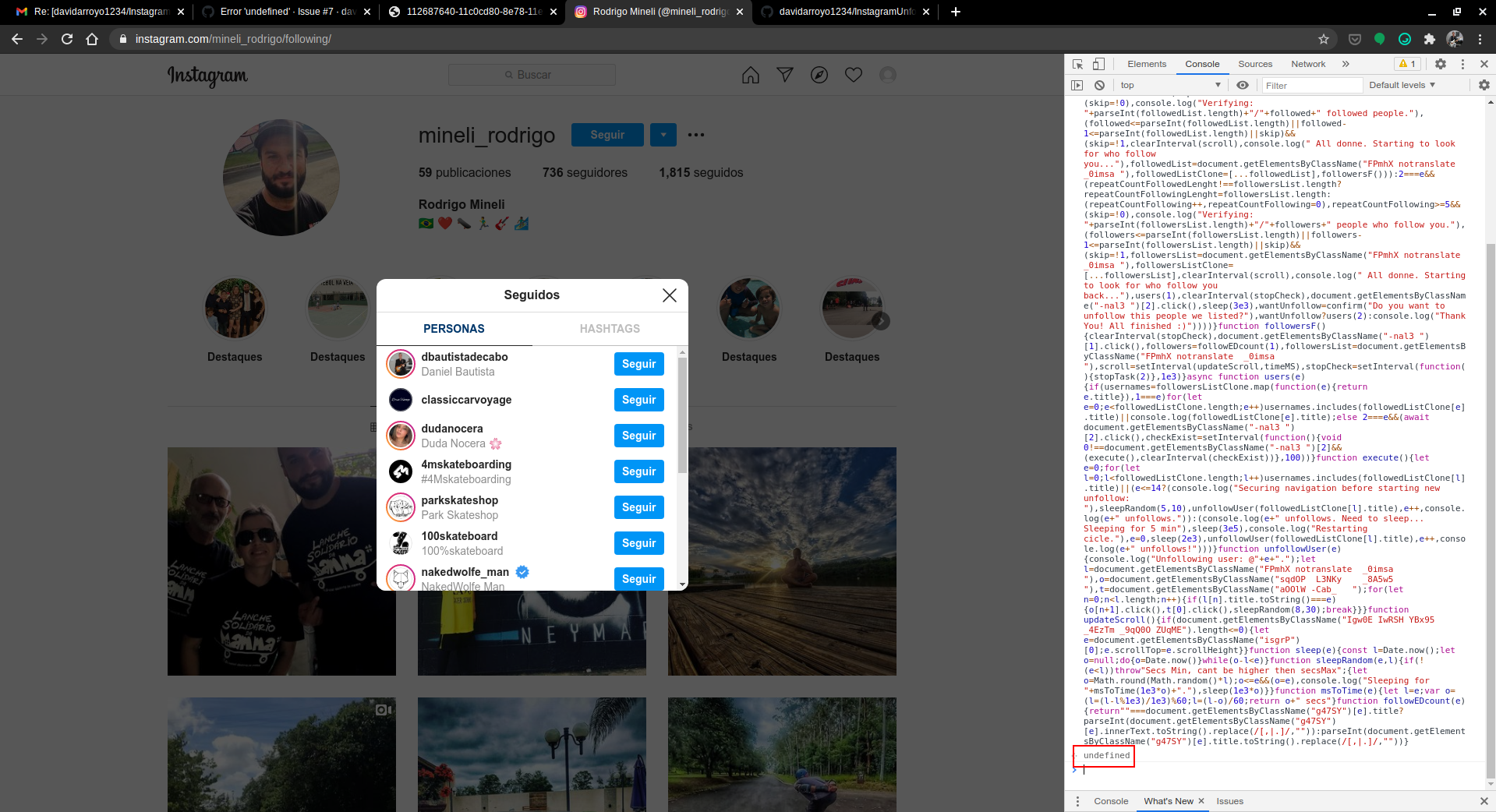The width and height of the screenshot is (1496, 812).
Task: Follow 4mskateboarding with Seguir
Action: click(638, 471)
